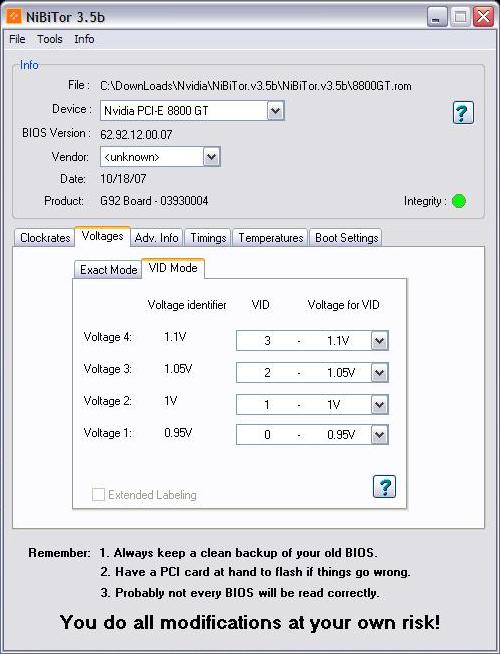The image size is (500, 654).
Task: Click the date value 10/18/07
Action: (123, 179)
